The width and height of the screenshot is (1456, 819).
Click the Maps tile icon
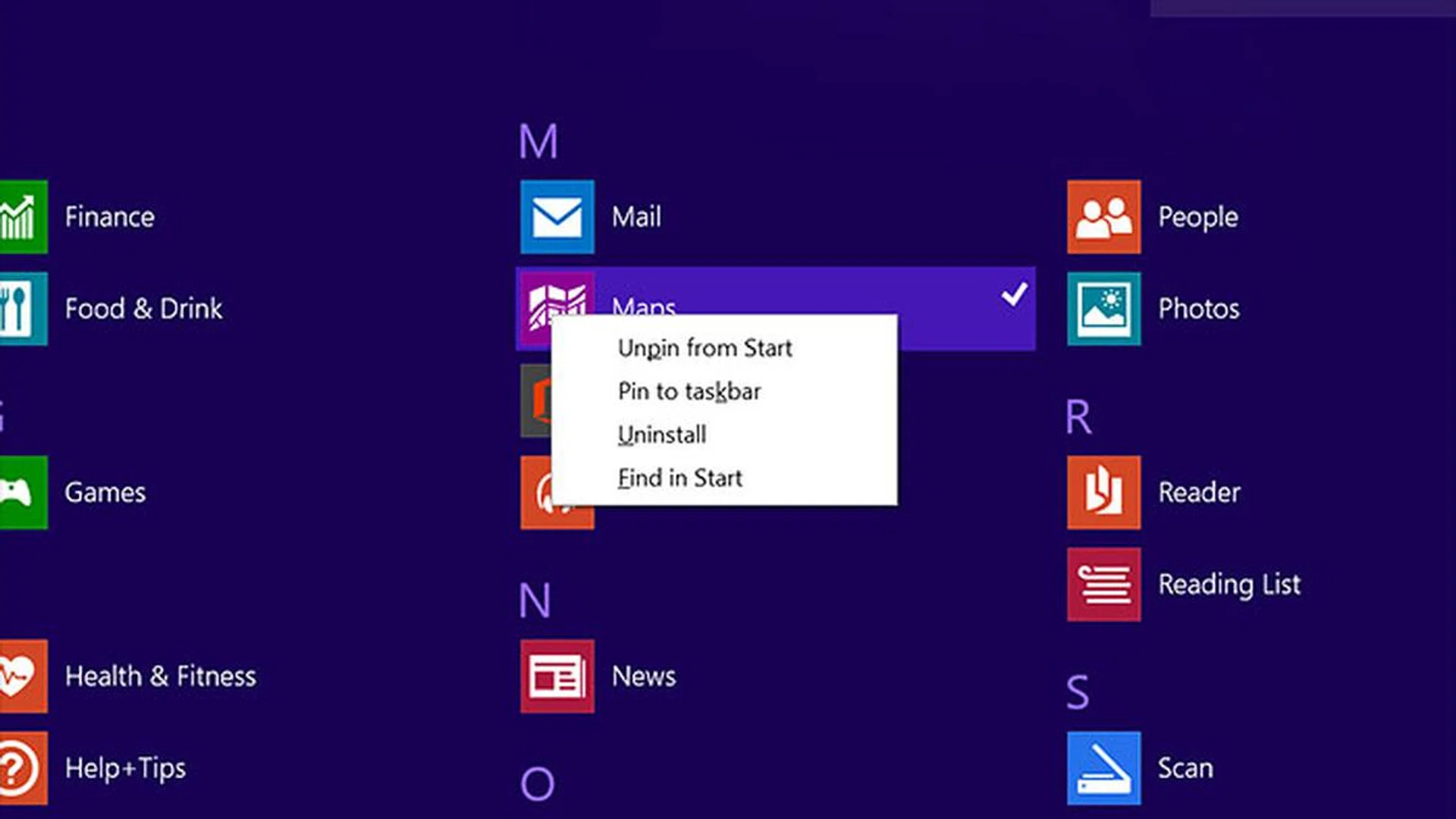[x=557, y=308]
